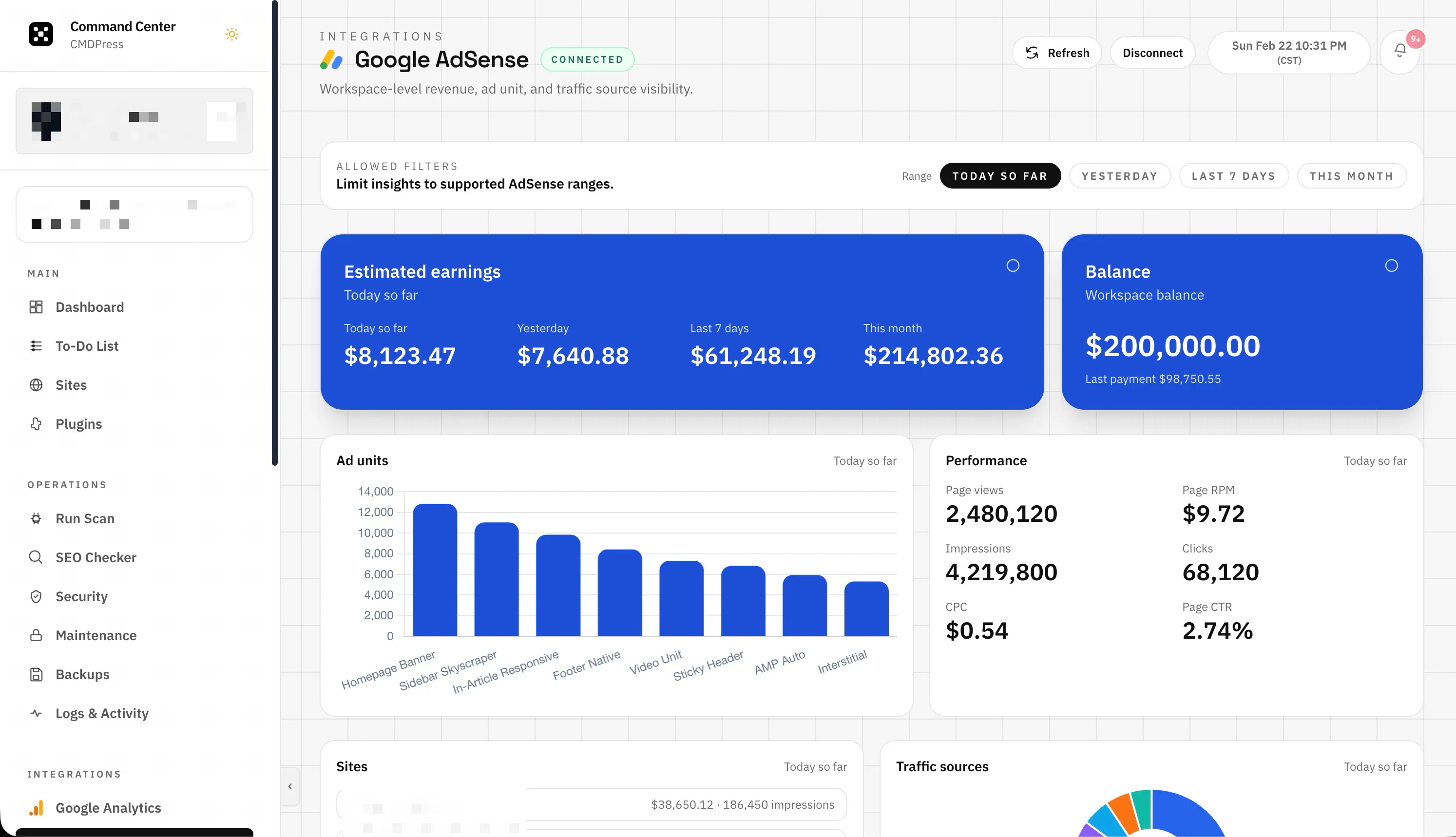Click the In-Article Responsive chart bar
The image size is (1456, 837).
(x=558, y=585)
